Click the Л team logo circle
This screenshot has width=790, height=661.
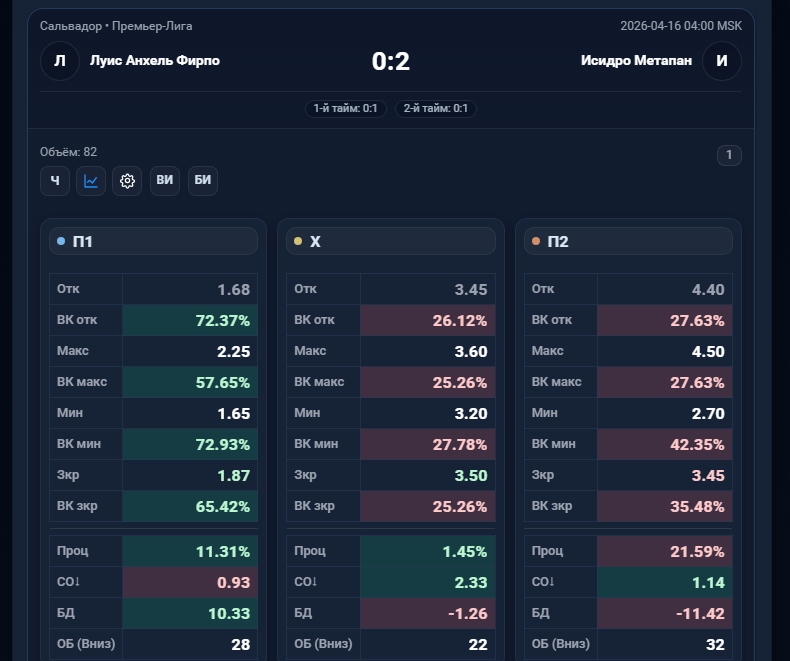(x=60, y=61)
